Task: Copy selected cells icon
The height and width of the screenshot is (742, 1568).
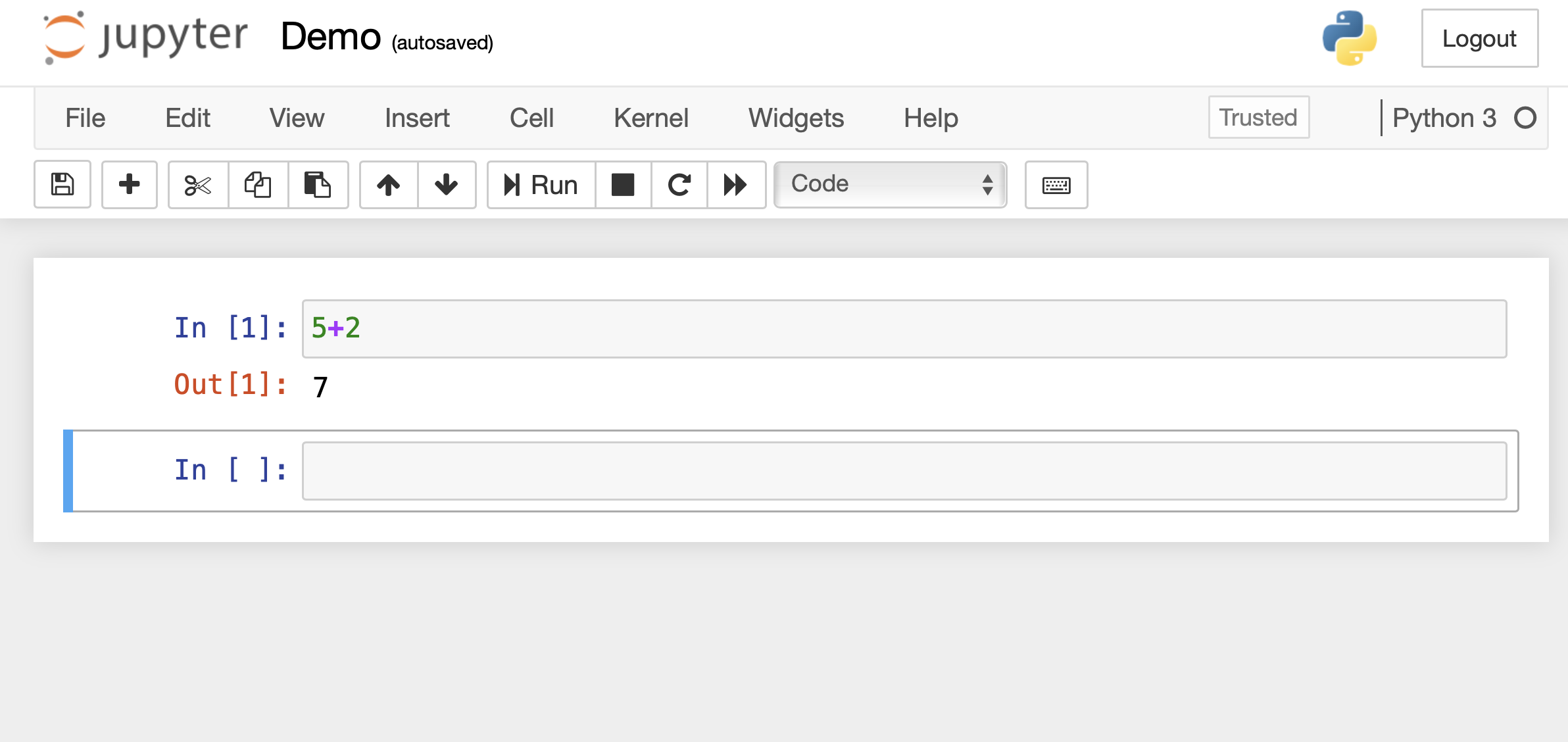Action: pos(258,184)
